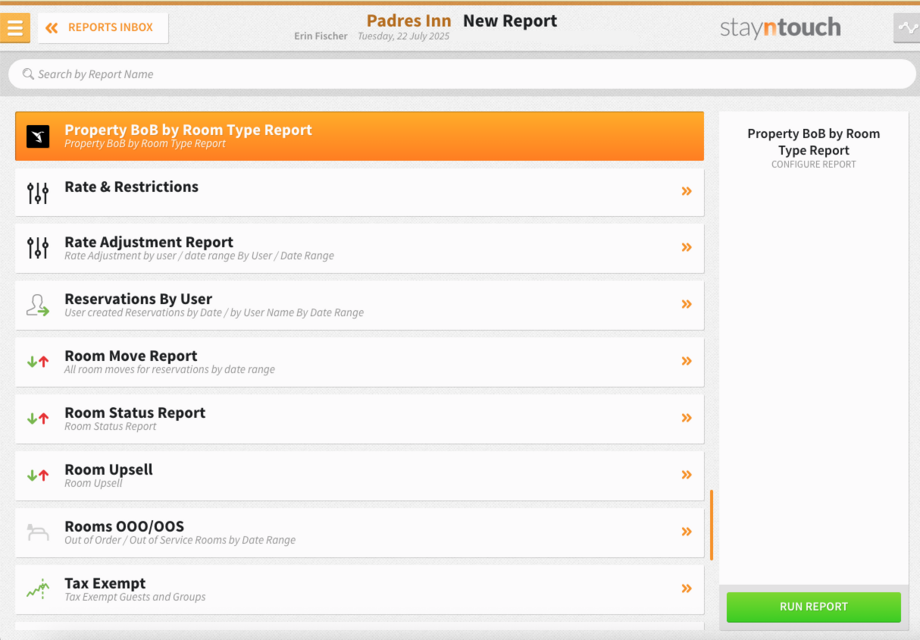Viewport: 920px width, 640px height.
Task: Click the activity graph icon top right
Action: pos(907,28)
